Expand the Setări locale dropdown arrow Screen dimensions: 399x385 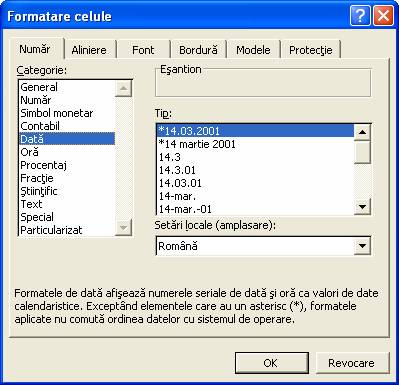pyautogui.click(x=362, y=246)
